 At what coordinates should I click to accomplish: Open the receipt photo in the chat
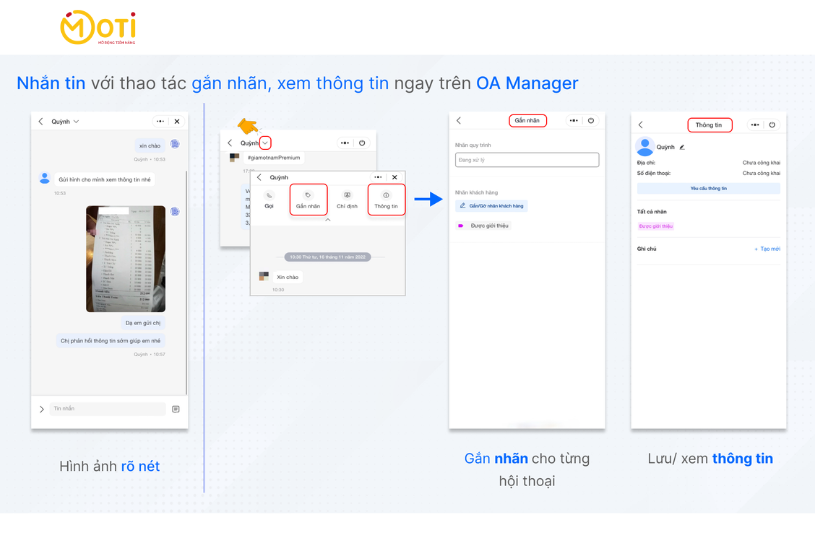click(125, 259)
